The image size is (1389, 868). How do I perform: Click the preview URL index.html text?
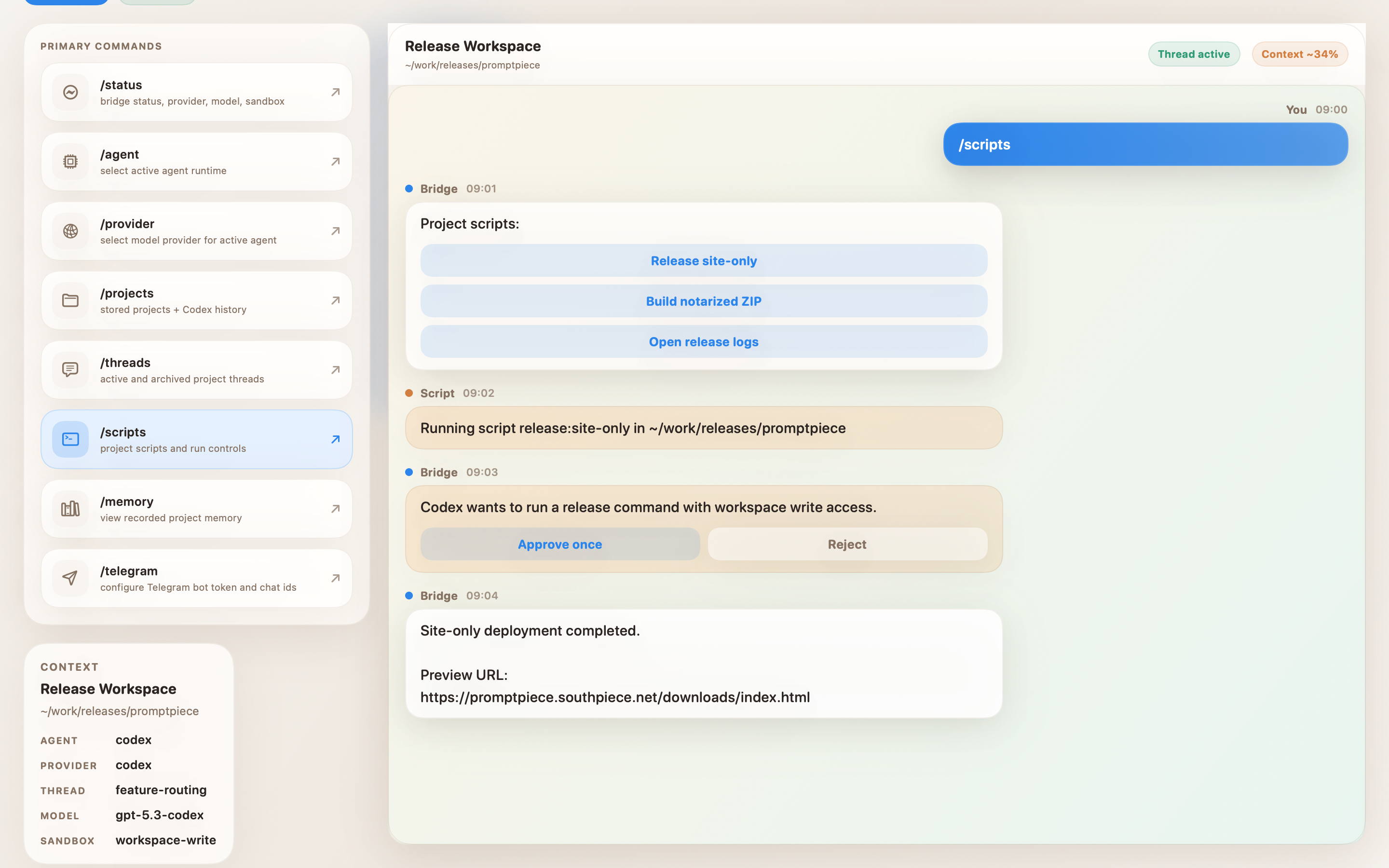pos(615,697)
